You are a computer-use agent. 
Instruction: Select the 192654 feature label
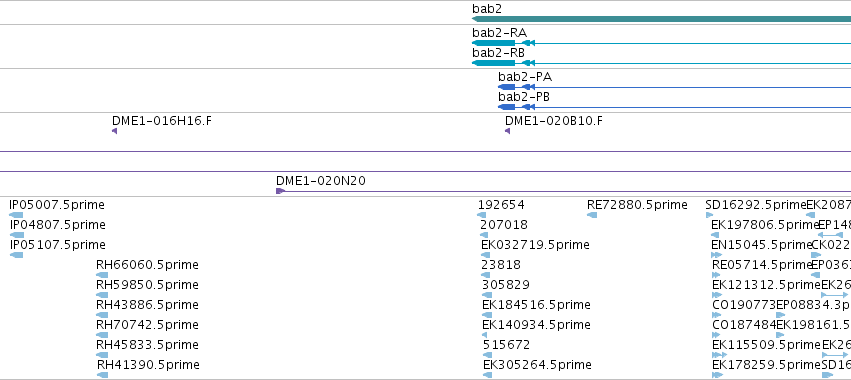(501, 205)
